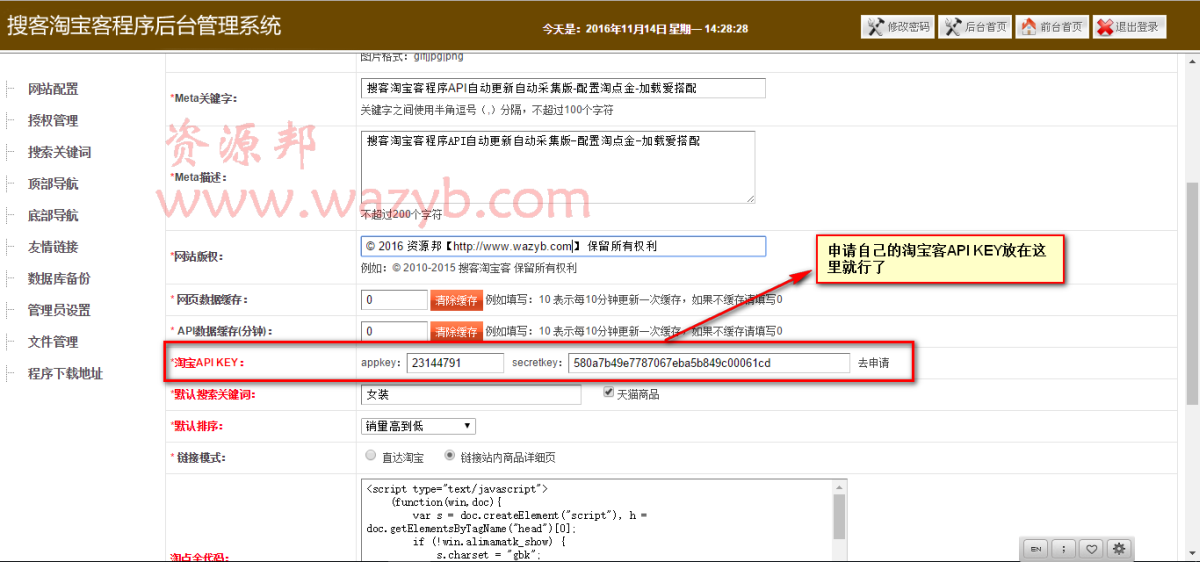Click inside the 淘点金代码 script textarea
The height and width of the screenshot is (562, 1200).
pos(596,520)
